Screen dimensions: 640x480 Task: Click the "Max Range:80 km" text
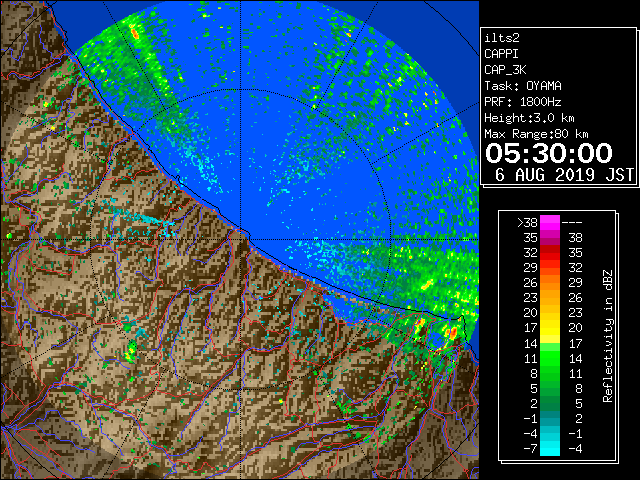click(x=536, y=134)
